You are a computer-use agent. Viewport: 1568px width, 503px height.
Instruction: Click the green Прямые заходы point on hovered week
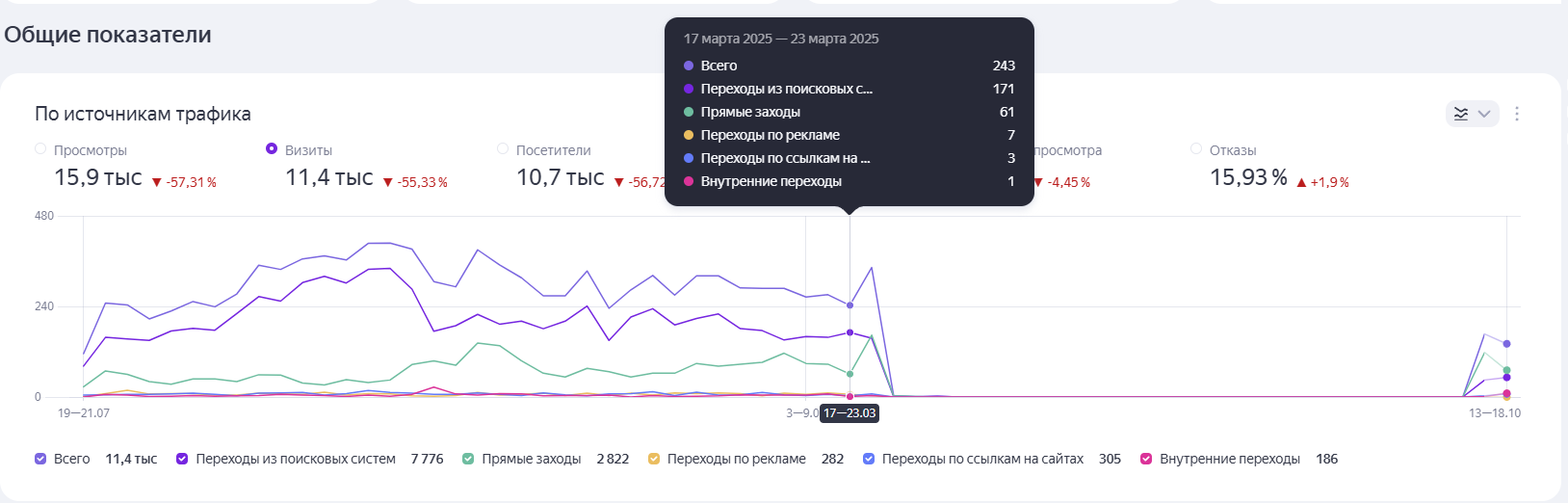[849, 374]
